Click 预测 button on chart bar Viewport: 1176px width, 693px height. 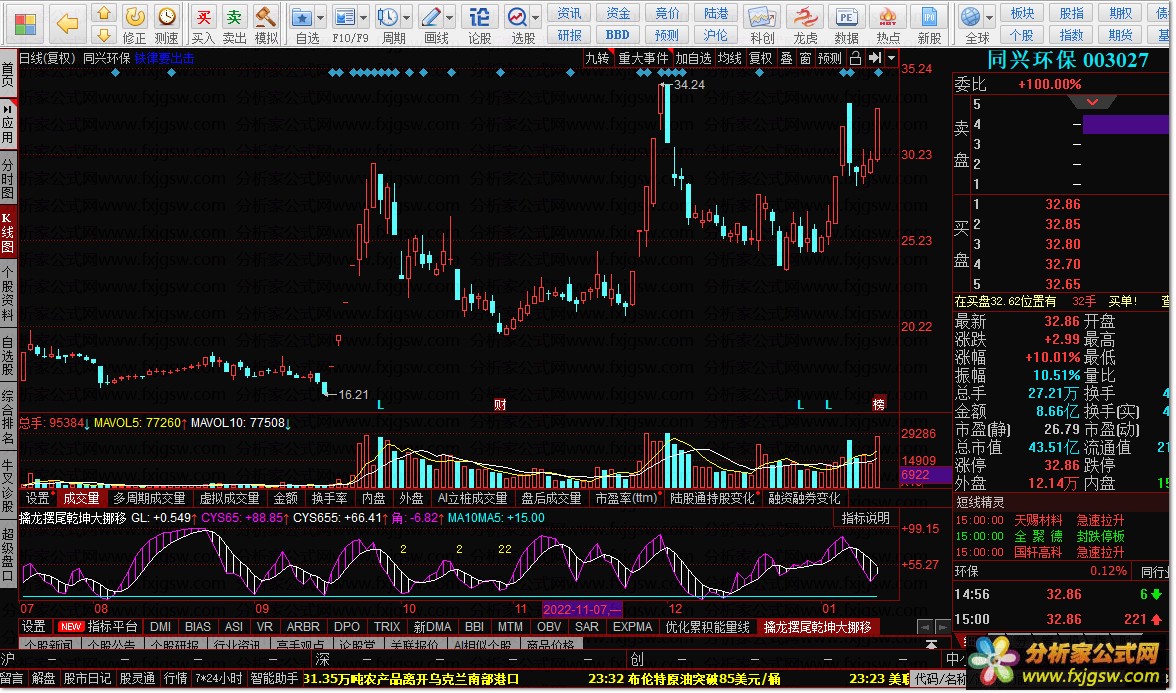click(x=830, y=58)
